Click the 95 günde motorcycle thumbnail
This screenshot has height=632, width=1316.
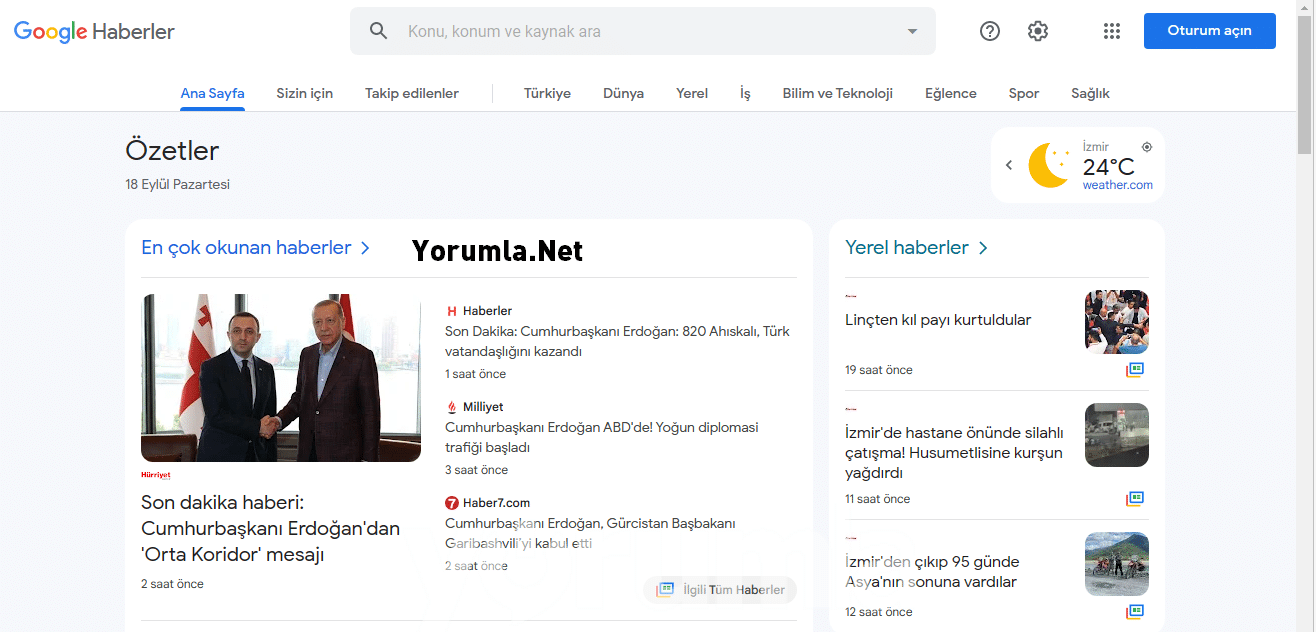pyautogui.click(x=1117, y=564)
